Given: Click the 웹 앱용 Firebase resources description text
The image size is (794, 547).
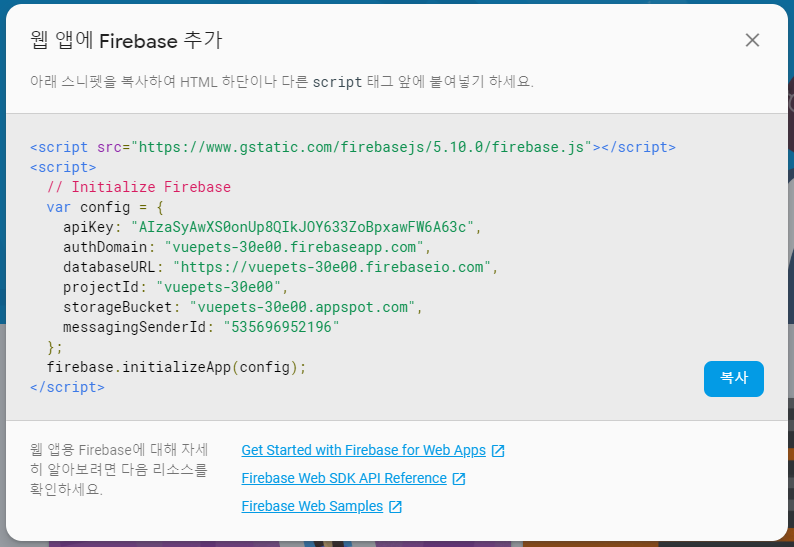Looking at the screenshot, I should tap(118, 470).
